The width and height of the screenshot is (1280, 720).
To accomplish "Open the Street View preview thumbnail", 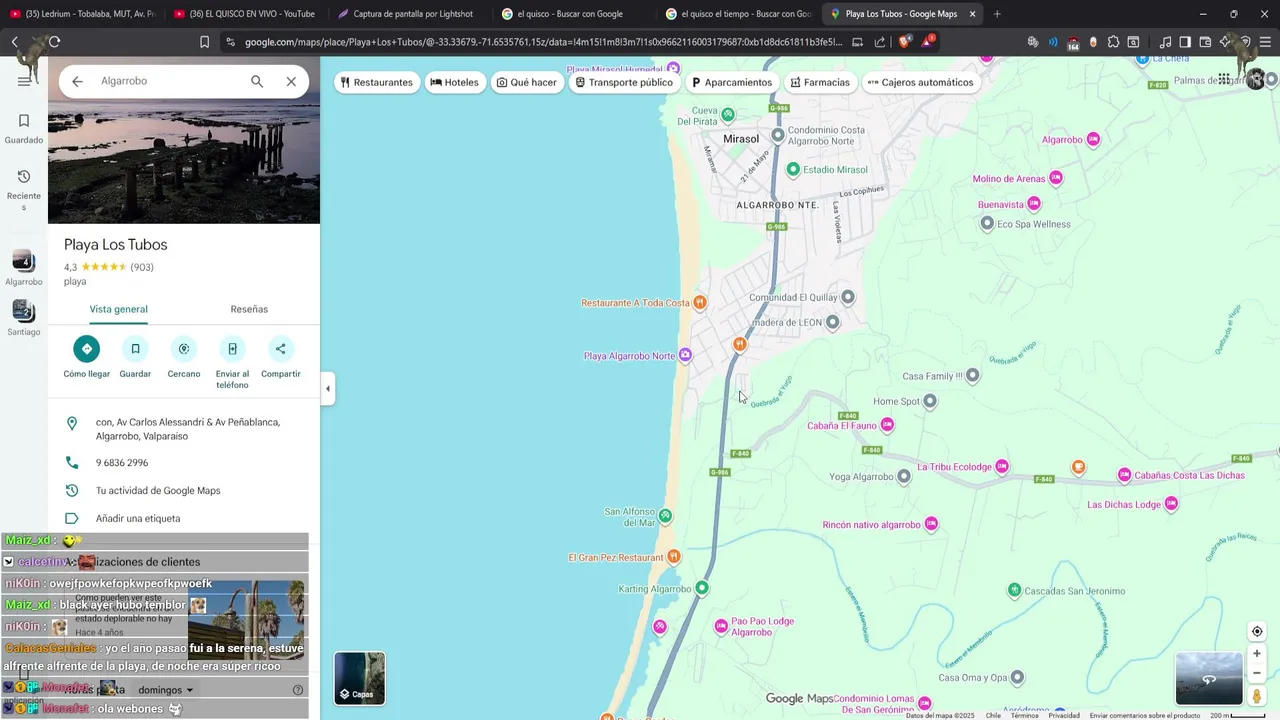I will 1209,678.
